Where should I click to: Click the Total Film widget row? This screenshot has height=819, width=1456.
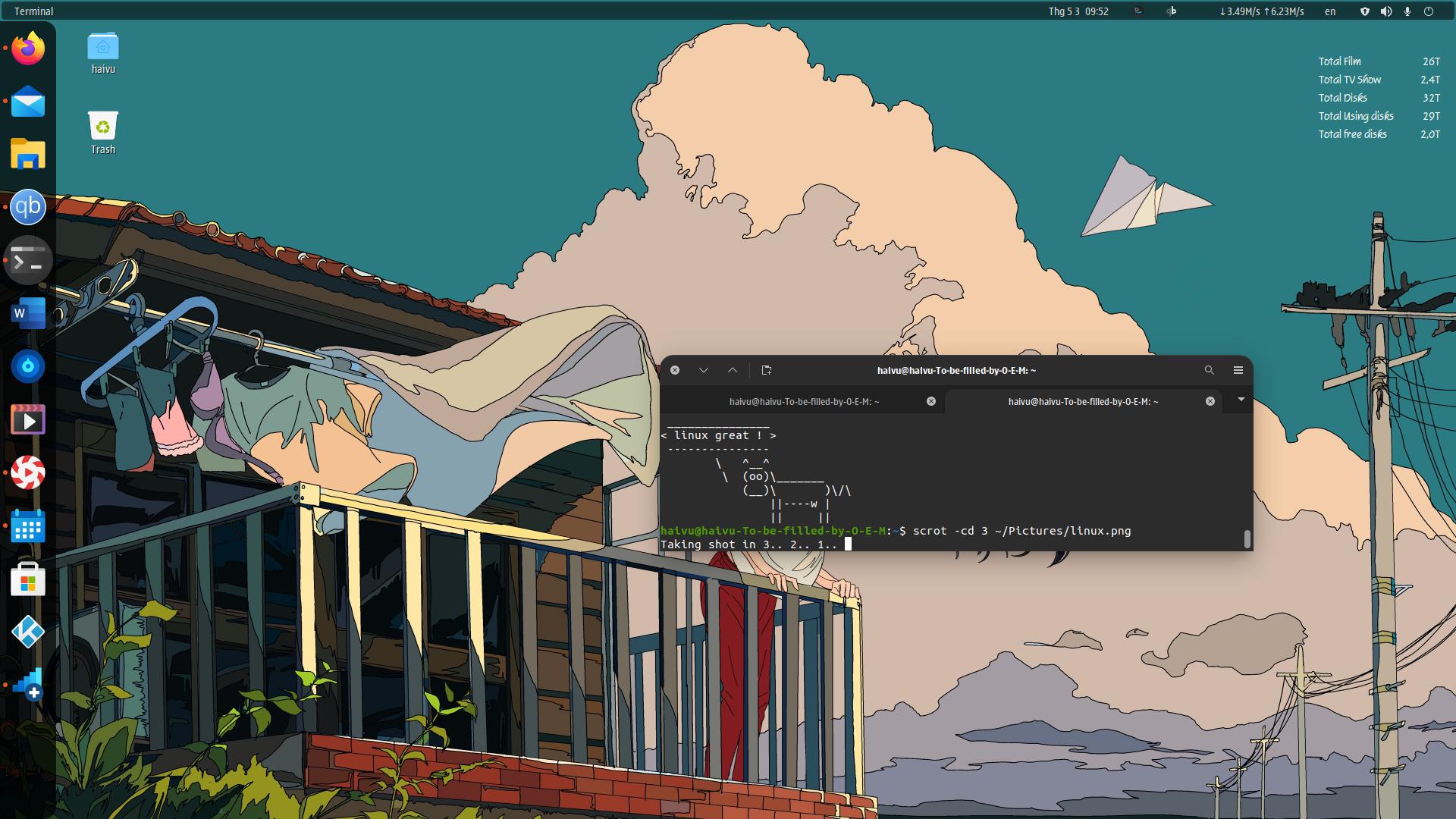click(1379, 61)
